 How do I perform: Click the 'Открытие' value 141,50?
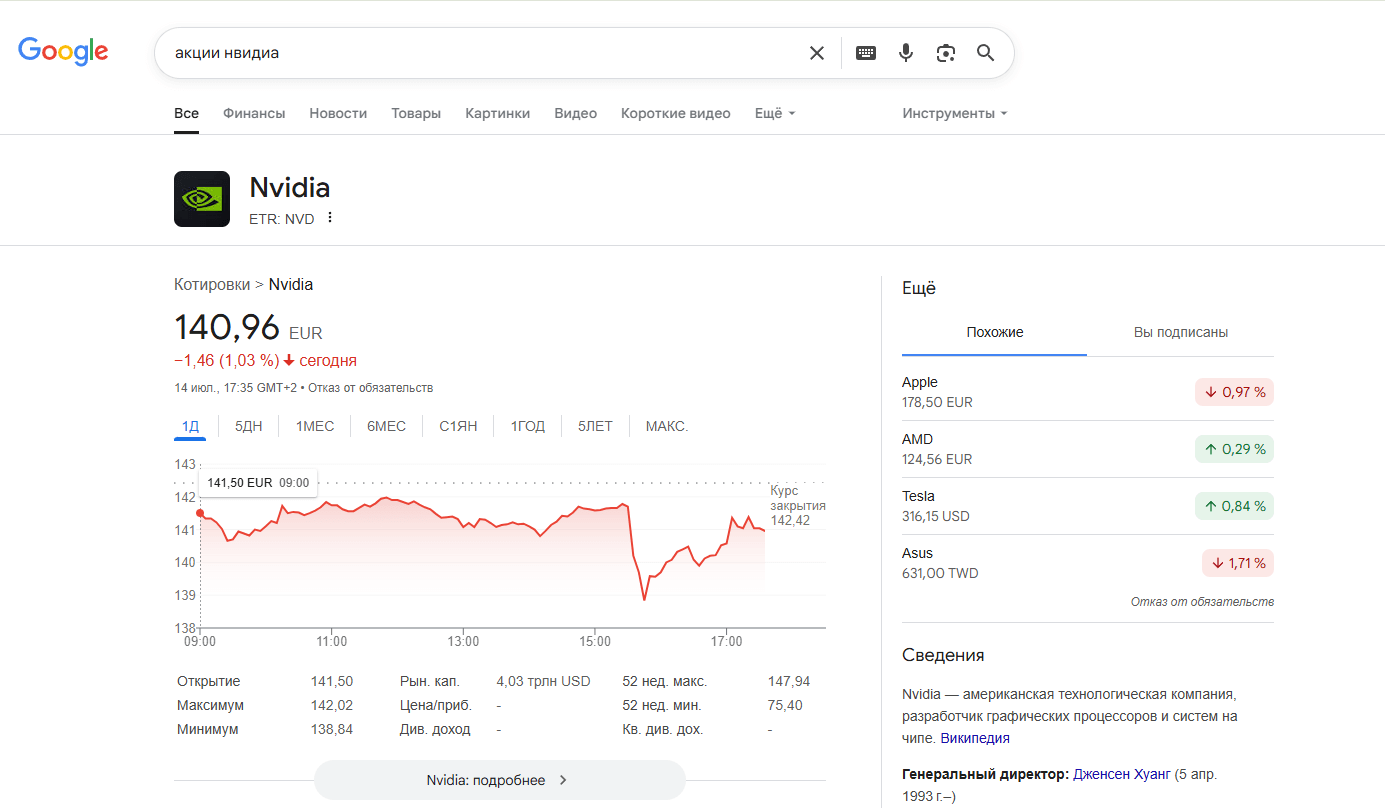point(332,682)
